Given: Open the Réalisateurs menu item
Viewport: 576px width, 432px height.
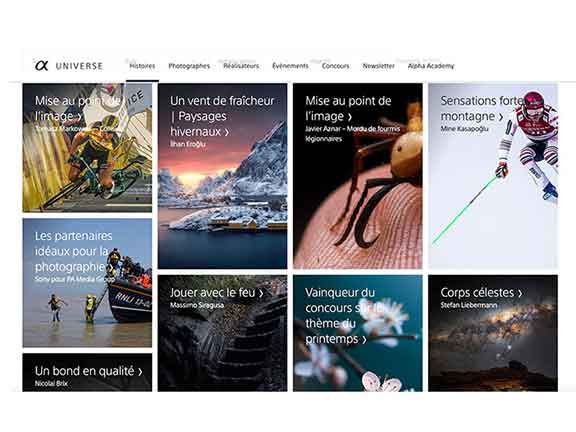Looking at the screenshot, I should [241, 66].
